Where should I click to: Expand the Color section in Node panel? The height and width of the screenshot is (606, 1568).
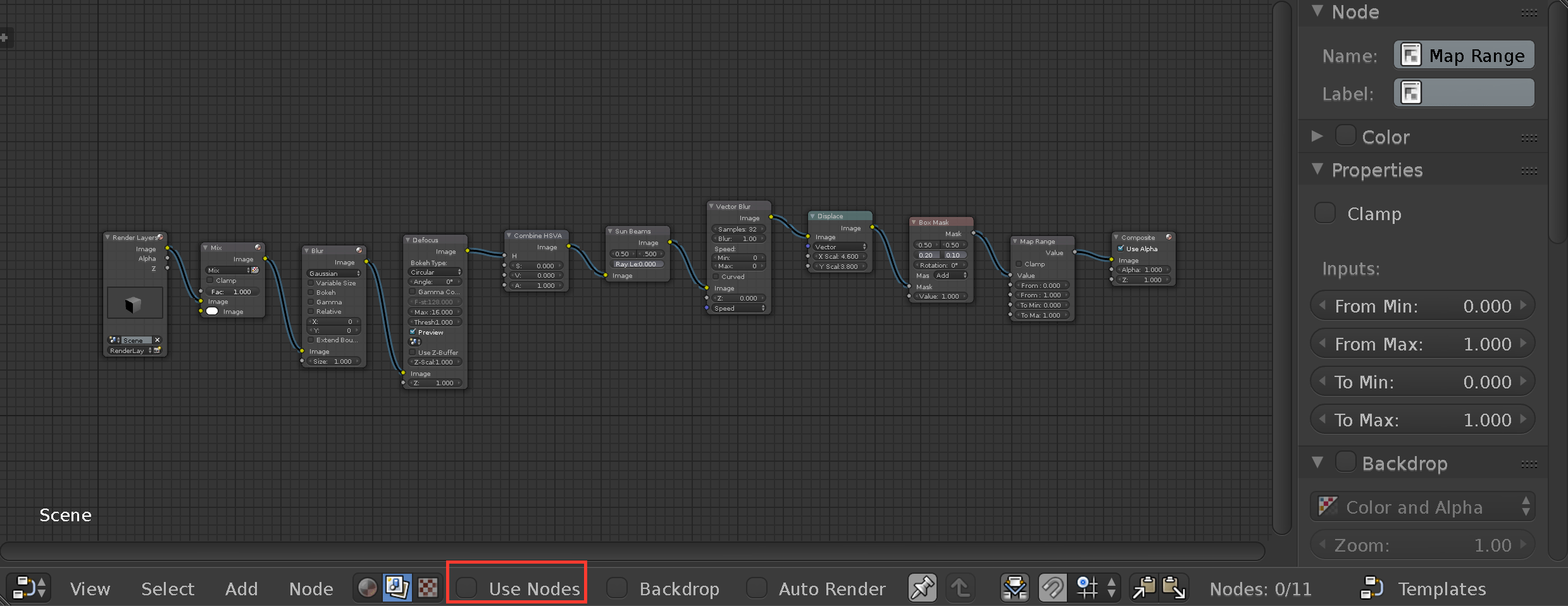1317,137
